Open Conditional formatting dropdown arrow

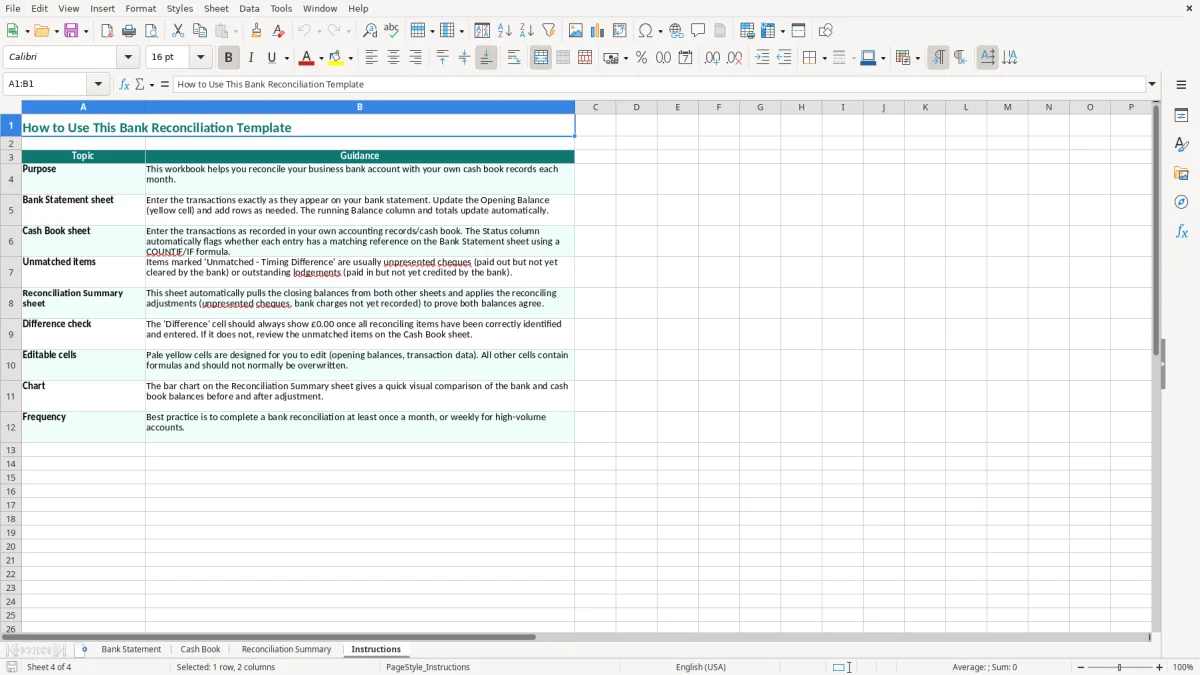tap(917, 58)
